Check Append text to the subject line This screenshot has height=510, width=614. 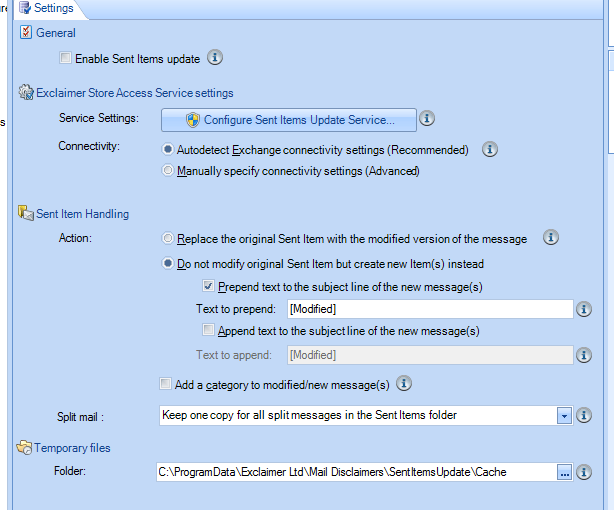[208, 329]
